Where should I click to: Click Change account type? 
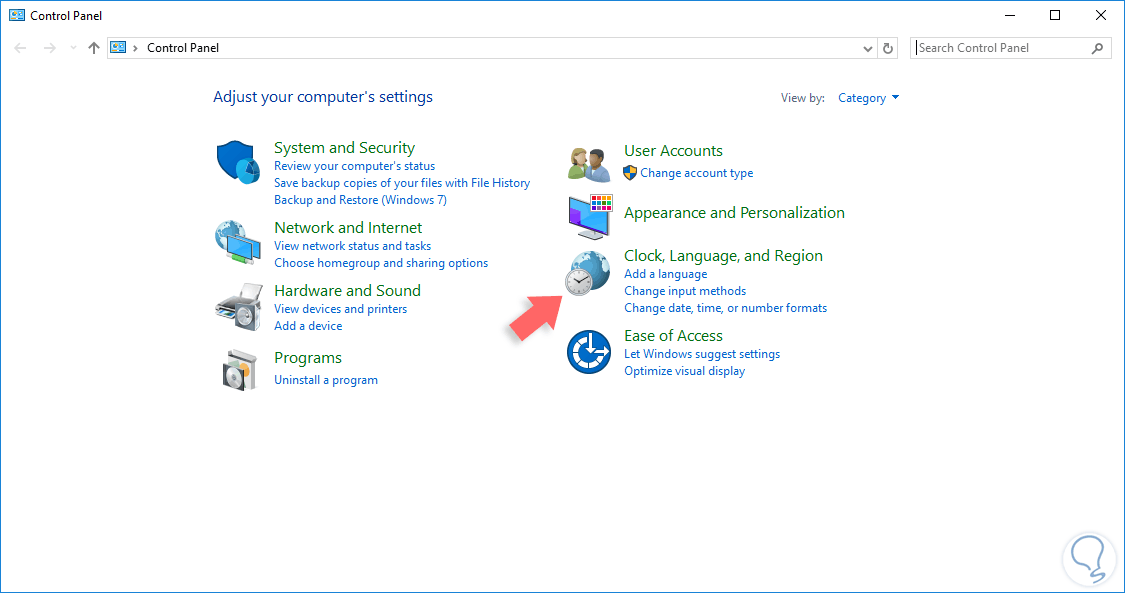click(697, 173)
